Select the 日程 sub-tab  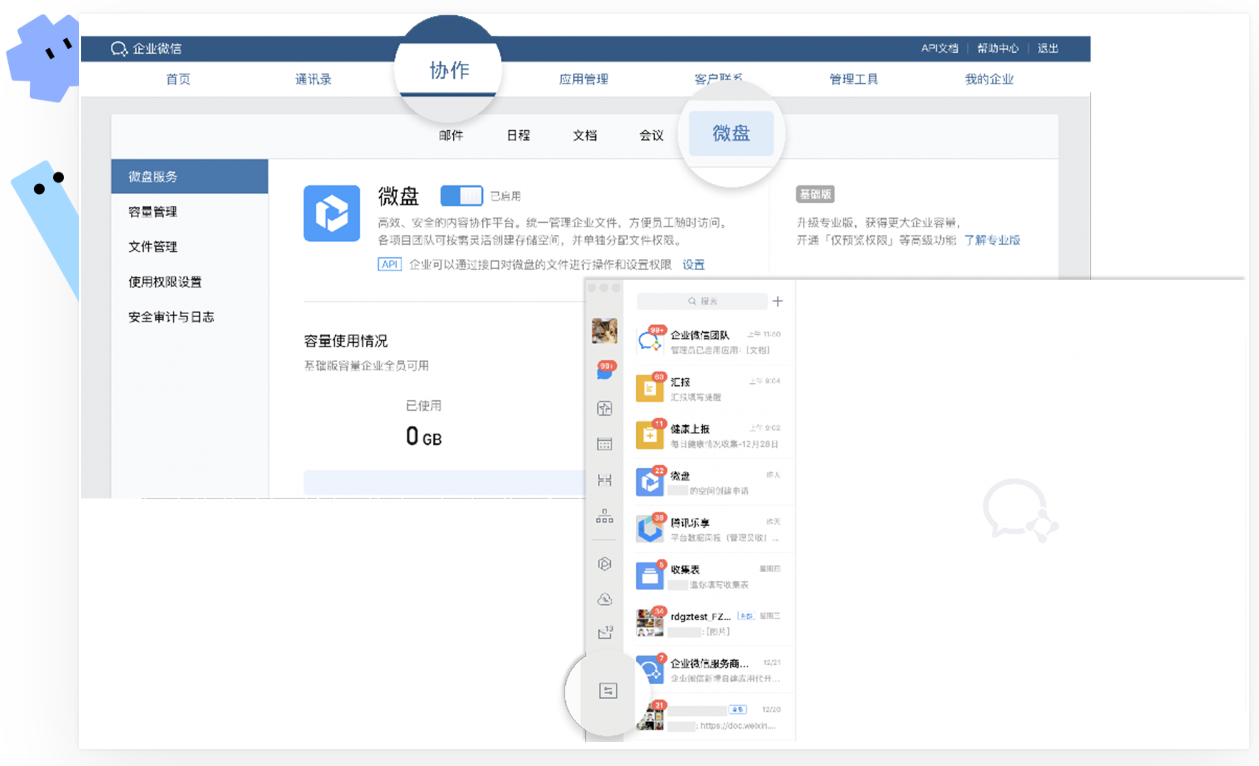[x=518, y=136]
